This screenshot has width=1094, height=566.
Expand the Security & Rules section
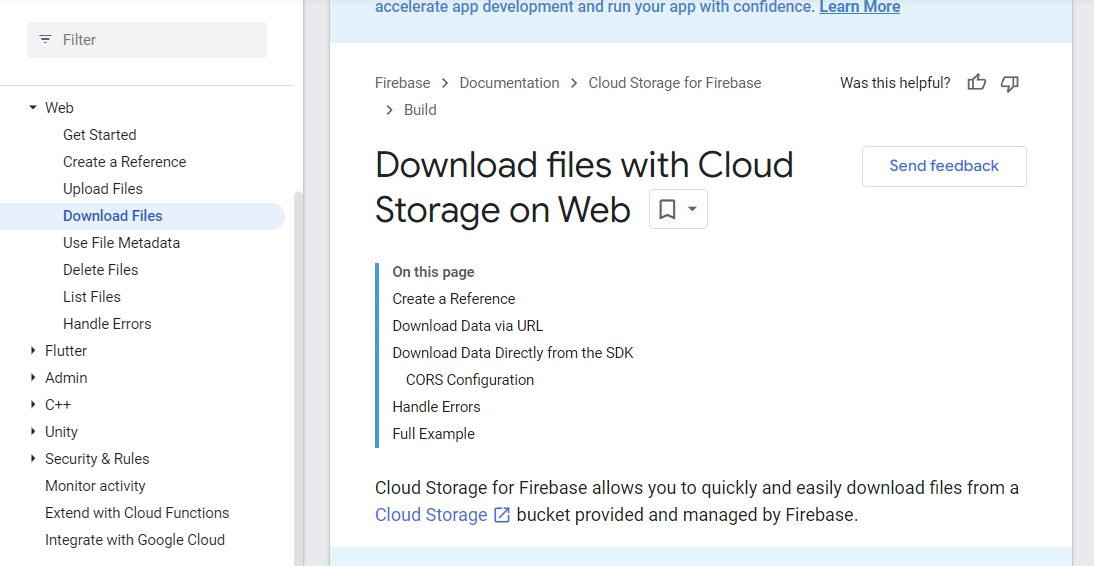[x=33, y=459]
